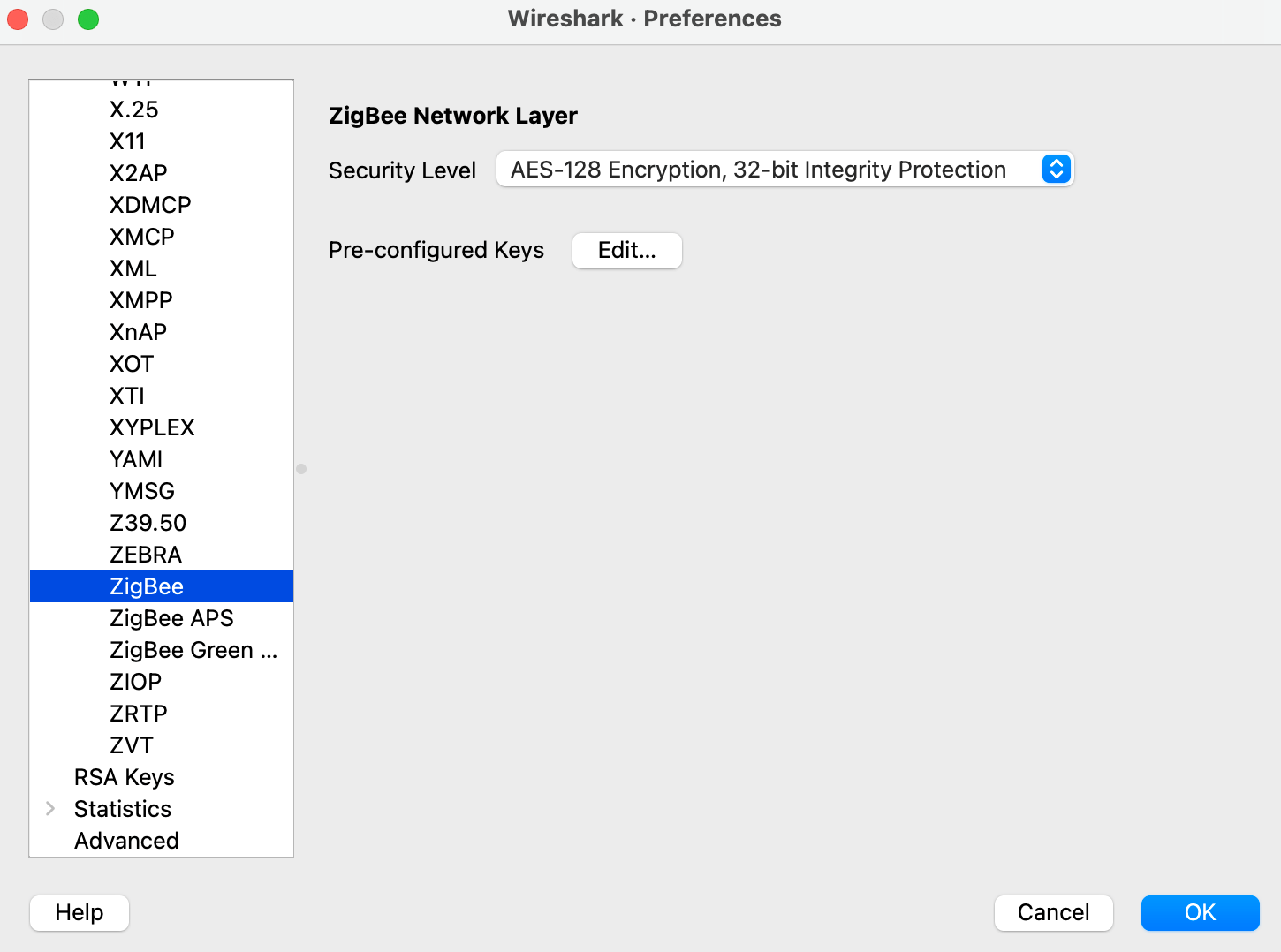Select the ZigBee APS protocol

click(x=171, y=617)
